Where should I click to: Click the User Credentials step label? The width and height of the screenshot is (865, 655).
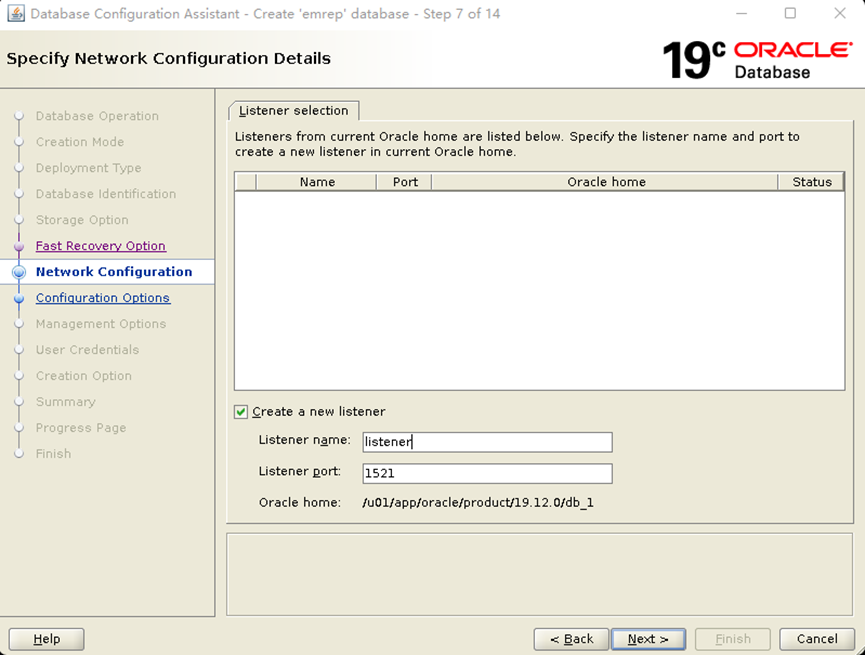pyautogui.click(x=87, y=349)
